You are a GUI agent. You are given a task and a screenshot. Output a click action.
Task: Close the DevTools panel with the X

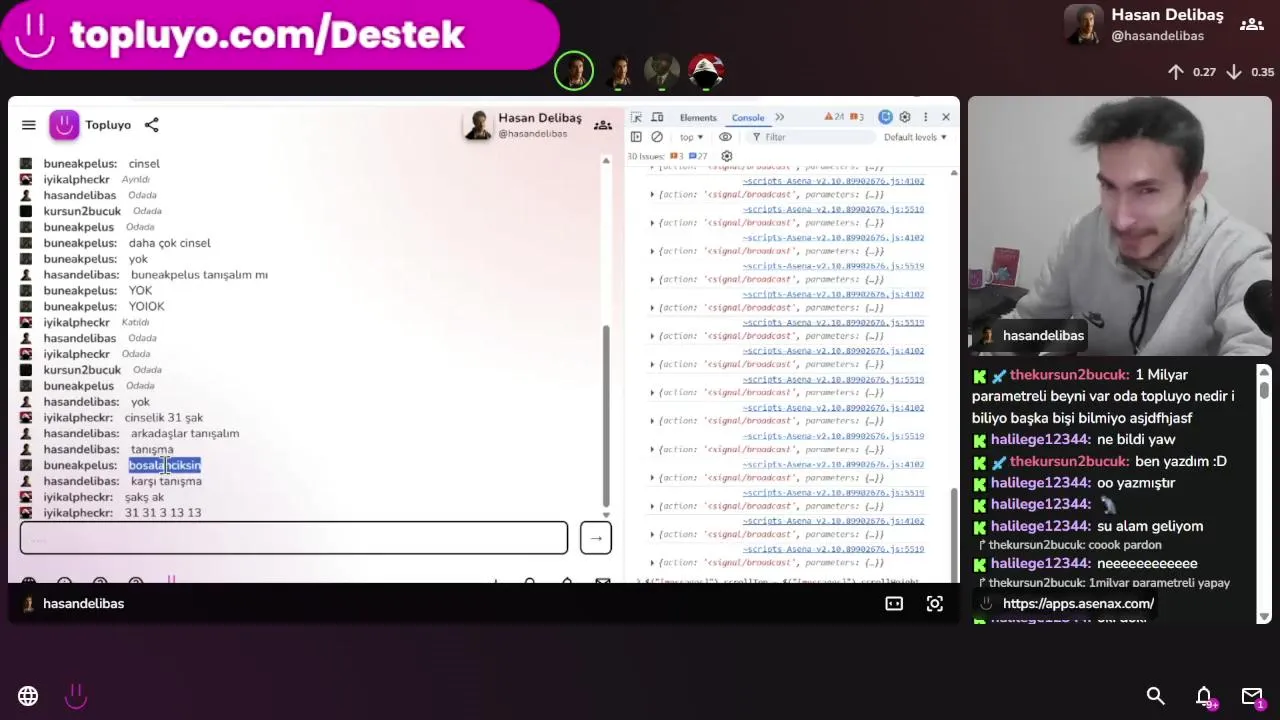point(946,117)
